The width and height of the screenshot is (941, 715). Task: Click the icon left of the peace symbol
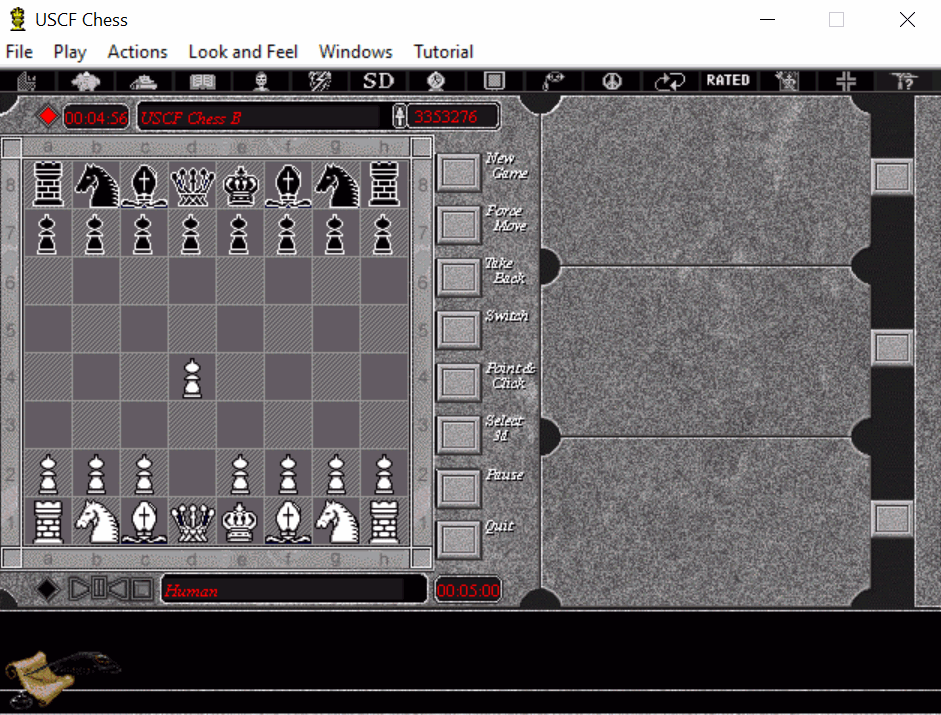[553, 80]
